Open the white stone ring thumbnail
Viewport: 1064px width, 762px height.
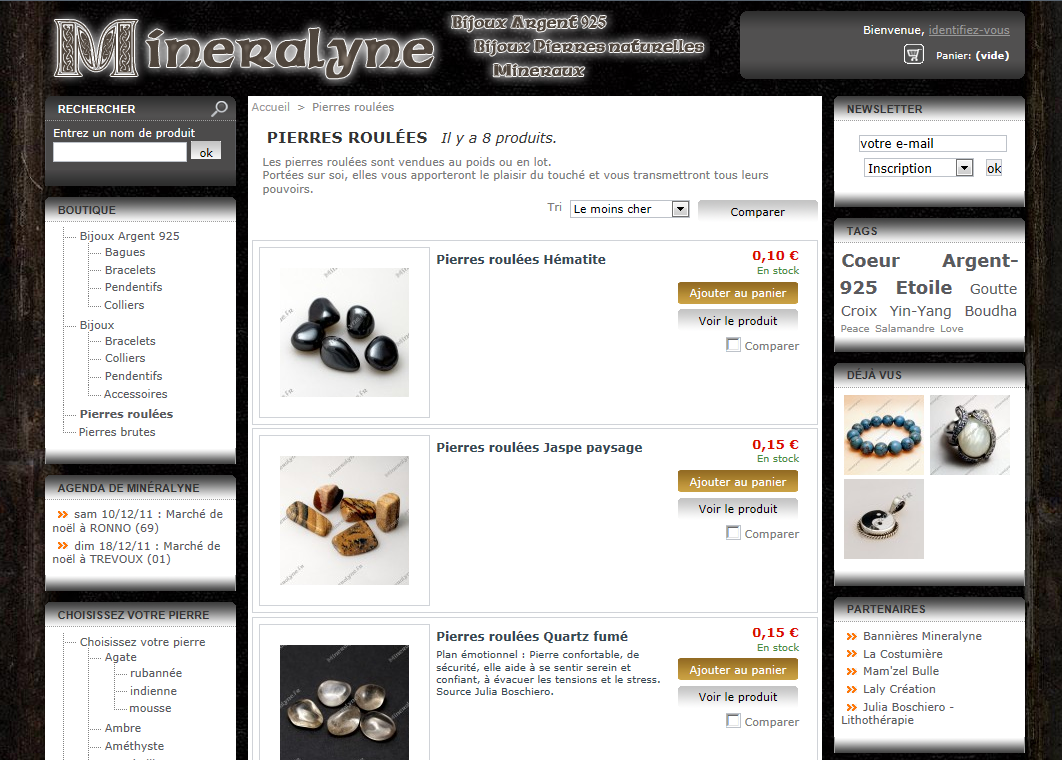tap(970, 435)
